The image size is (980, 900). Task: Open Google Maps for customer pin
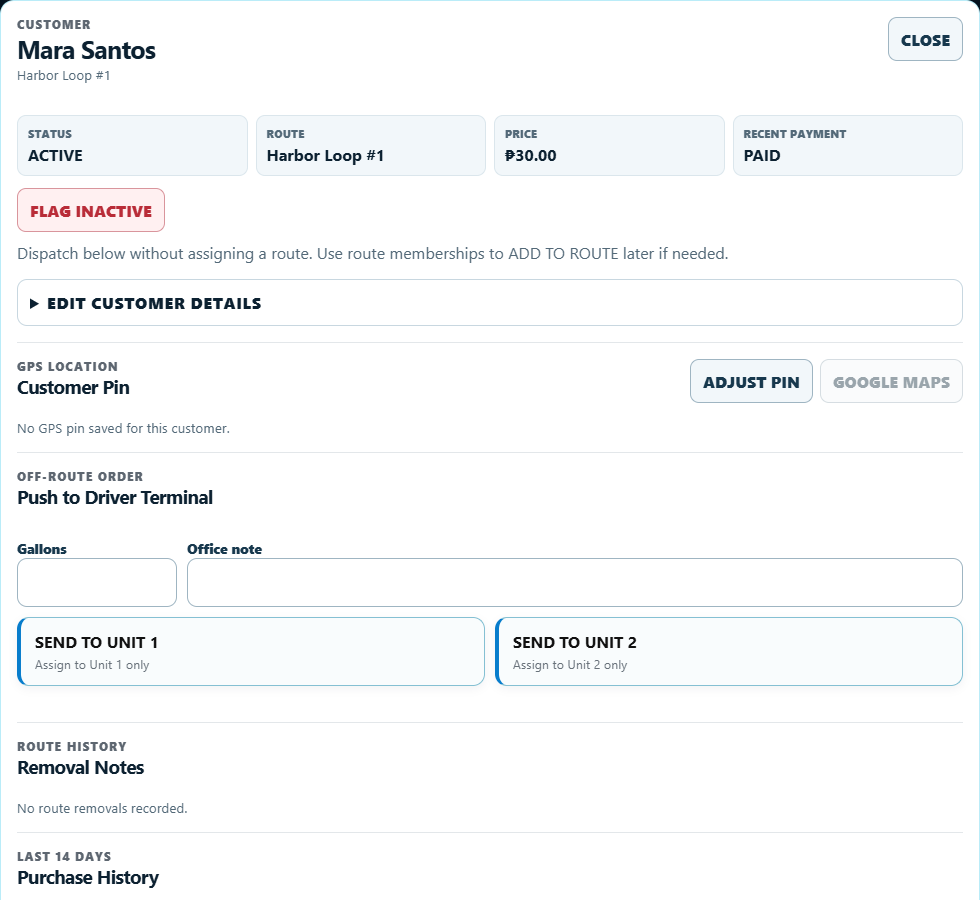[x=891, y=381]
